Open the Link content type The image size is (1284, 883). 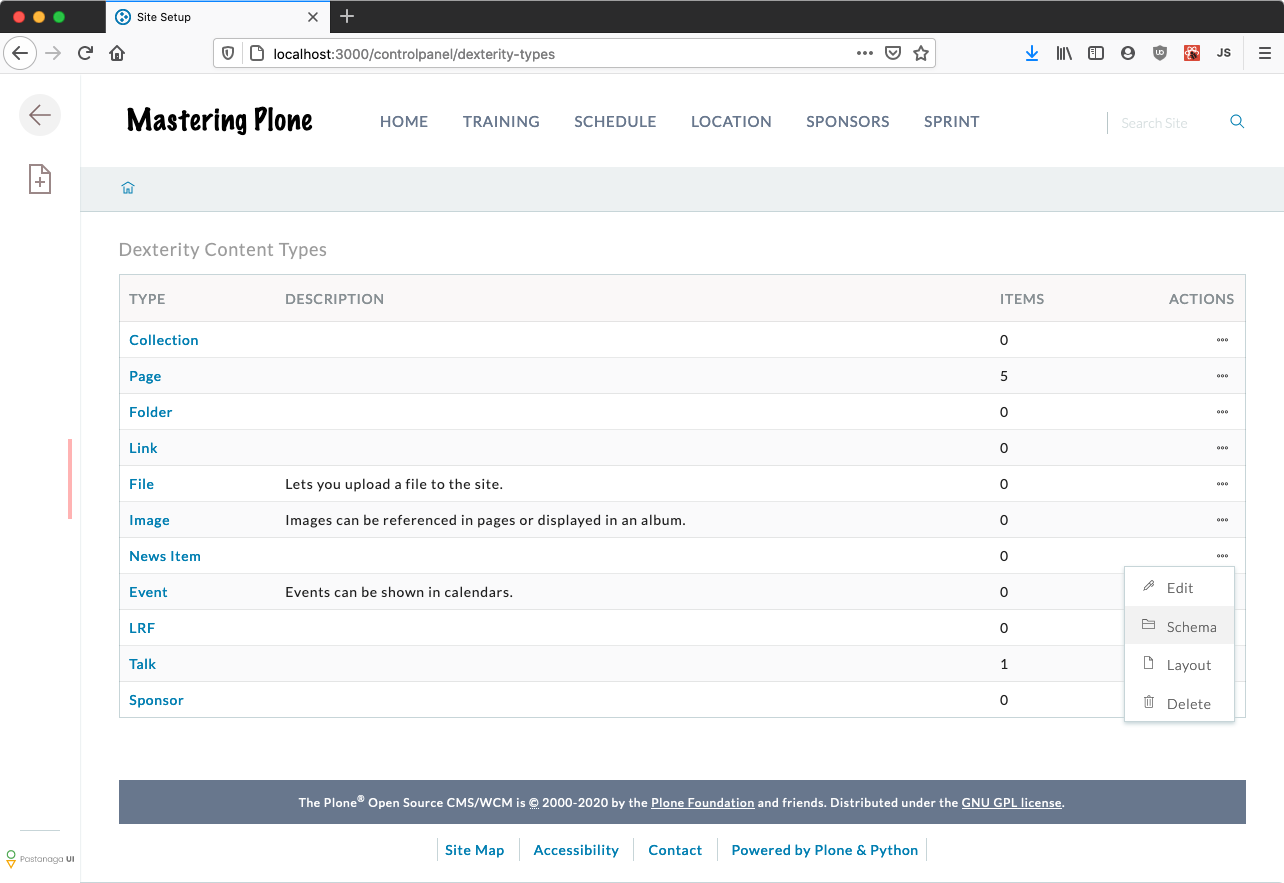(x=143, y=448)
